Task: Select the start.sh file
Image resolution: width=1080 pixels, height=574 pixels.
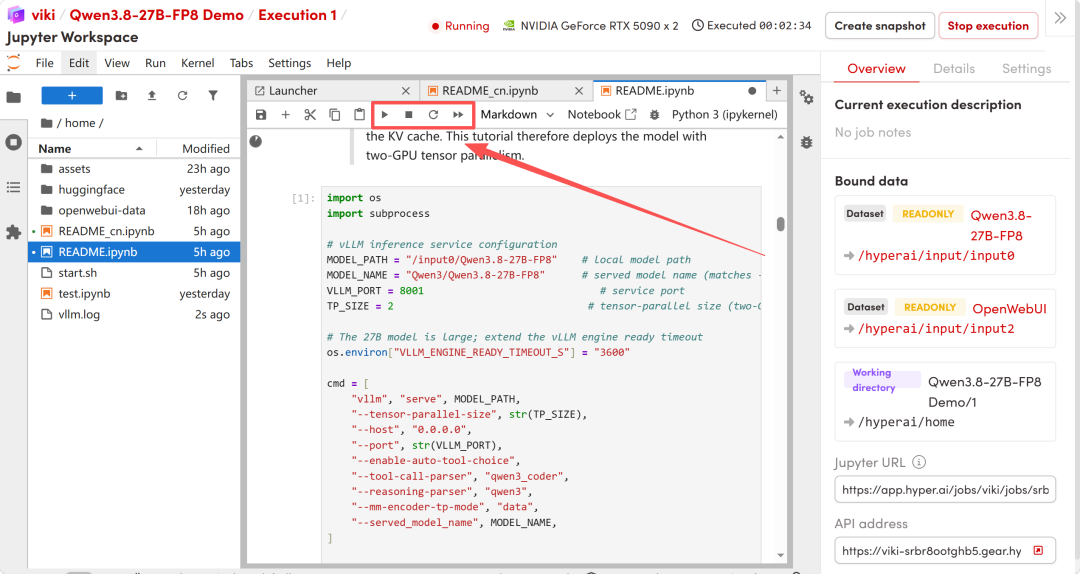Action: [134, 273]
